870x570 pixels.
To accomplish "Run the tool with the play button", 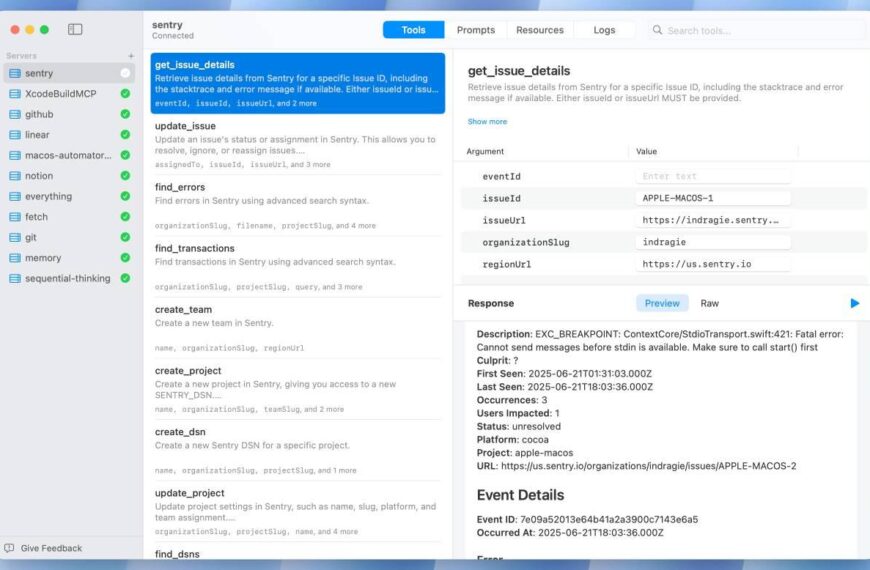I will (x=854, y=303).
